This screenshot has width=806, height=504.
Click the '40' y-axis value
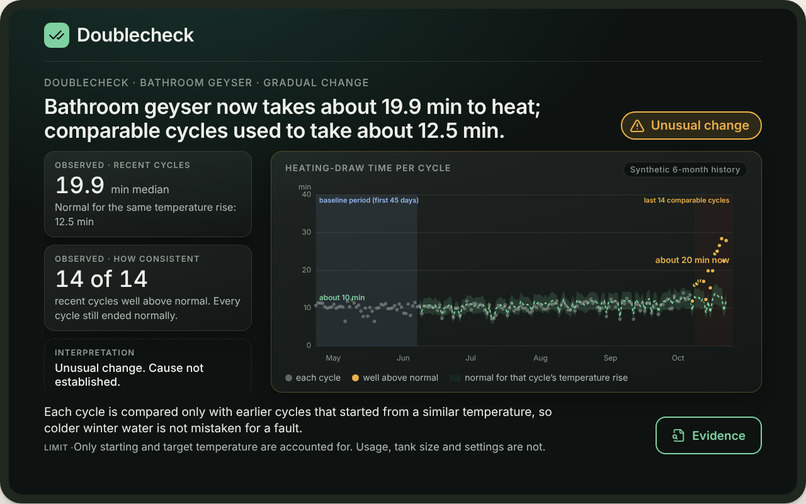[x=306, y=194]
